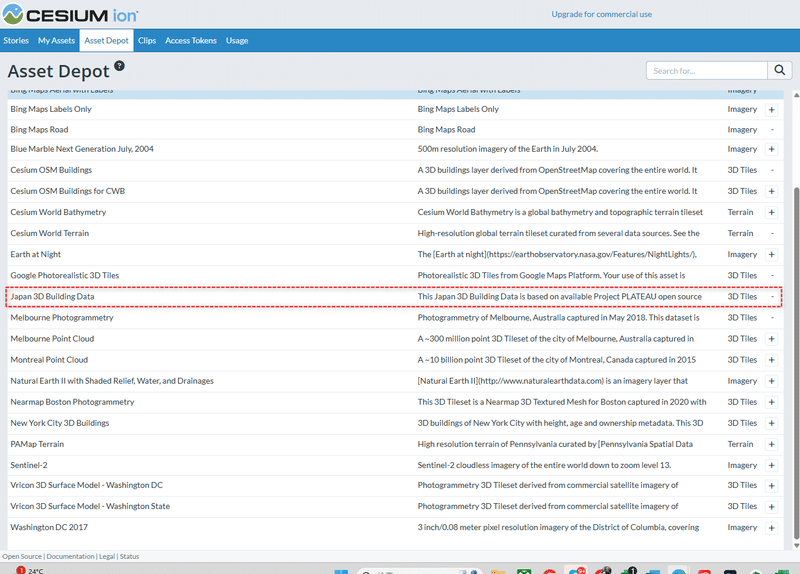View the Usage tab
The width and height of the screenshot is (800, 574).
(237, 40)
